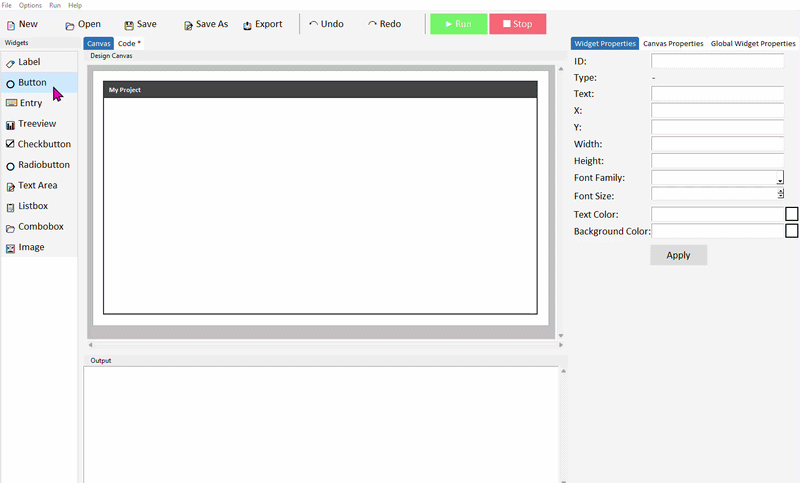Screen dimensions: 800x483
Task: Select the Button widget icon
Action: point(10,84)
